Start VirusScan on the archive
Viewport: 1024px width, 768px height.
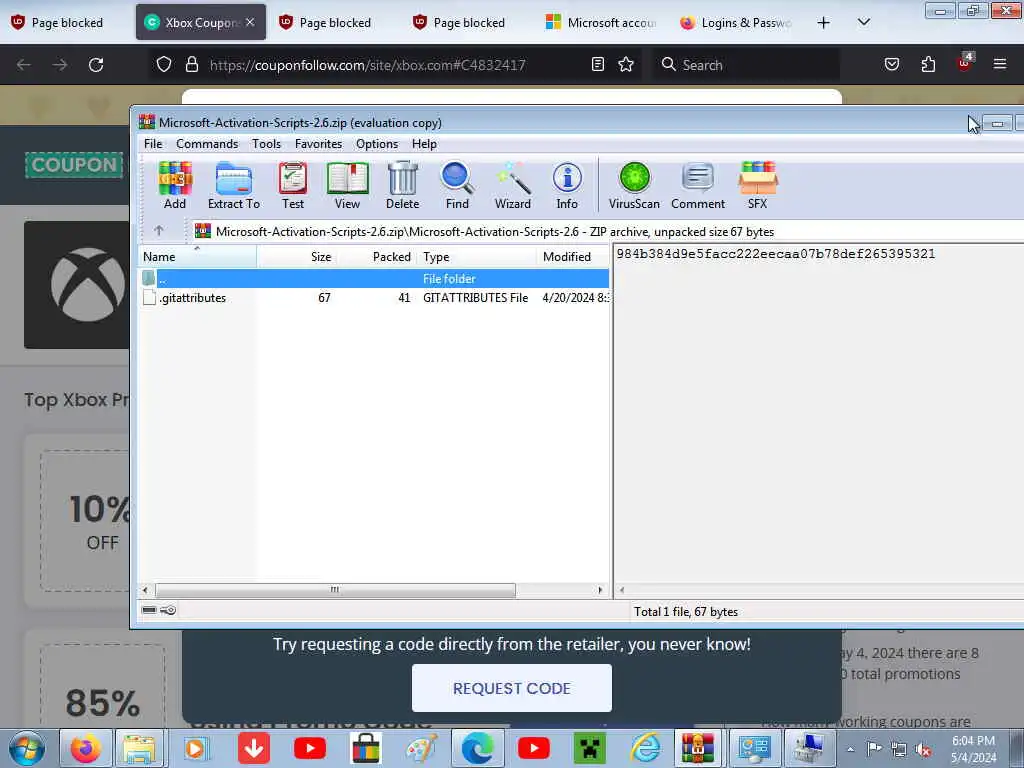(x=634, y=185)
